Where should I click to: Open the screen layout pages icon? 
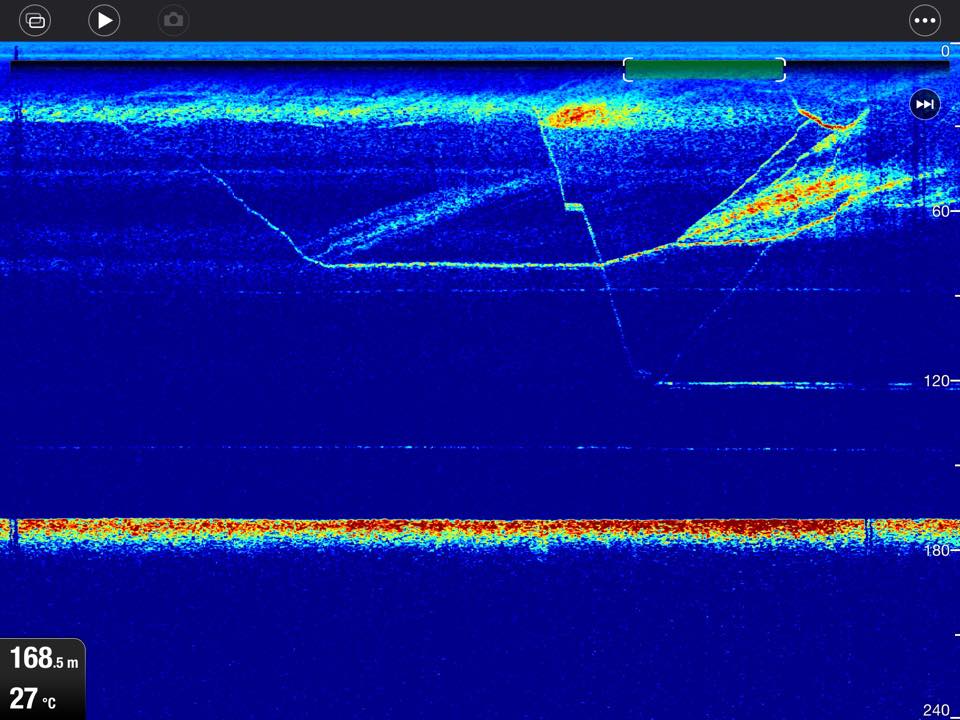click(x=35, y=21)
